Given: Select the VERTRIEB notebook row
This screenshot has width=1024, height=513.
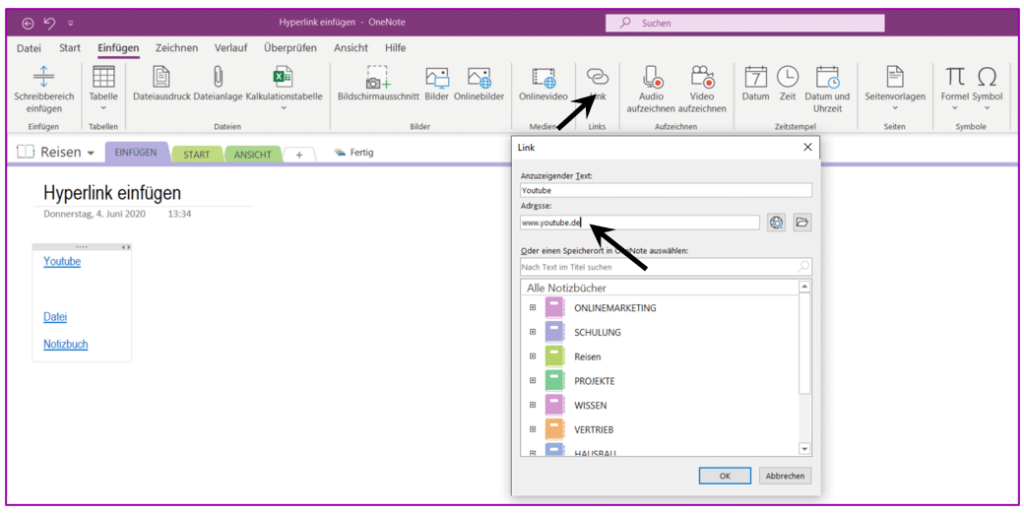Looking at the screenshot, I should coord(660,429).
